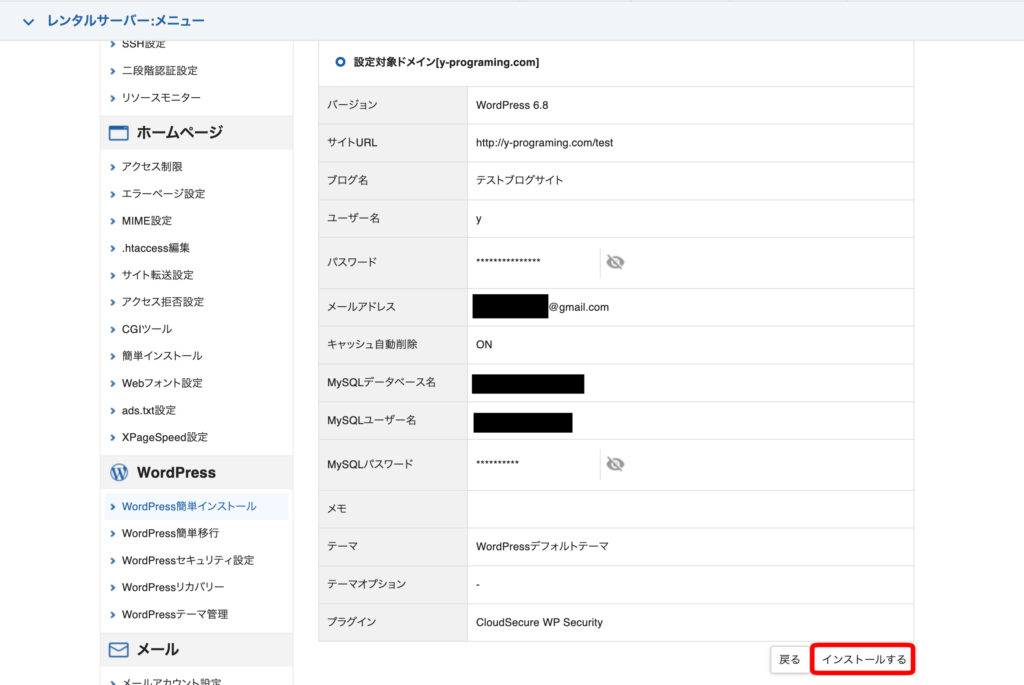Click the MySQLデータベース名 row label
The image size is (1024, 685).
(381, 383)
